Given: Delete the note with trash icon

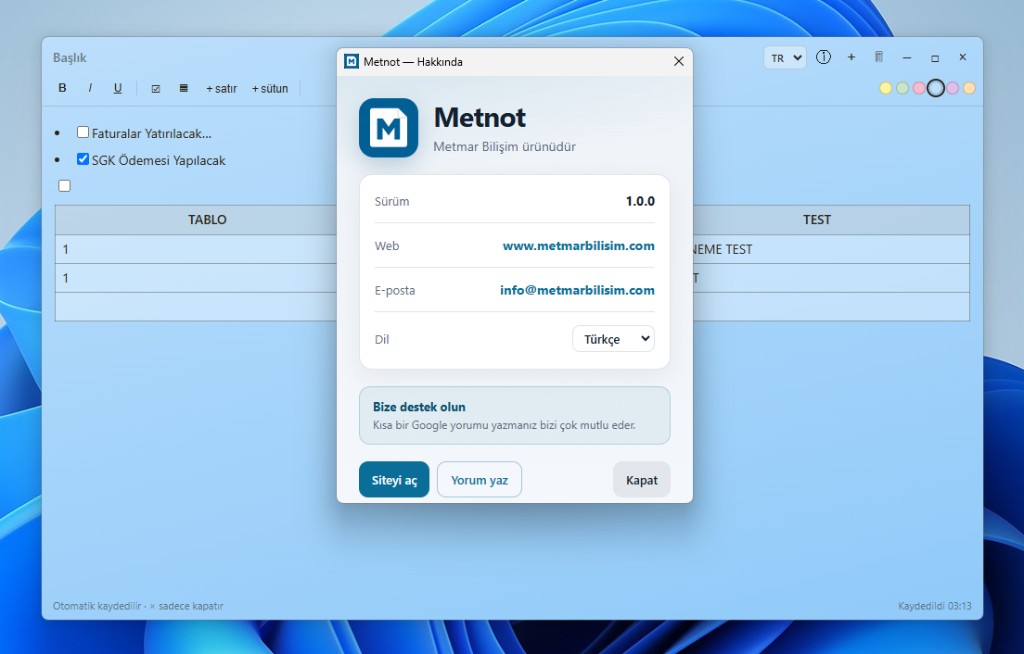Looking at the screenshot, I should 879,57.
